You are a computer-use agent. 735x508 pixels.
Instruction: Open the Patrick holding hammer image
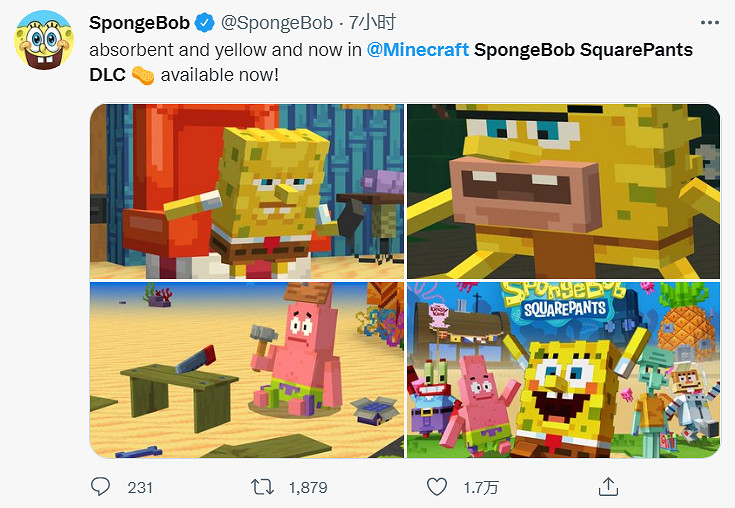[247, 369]
